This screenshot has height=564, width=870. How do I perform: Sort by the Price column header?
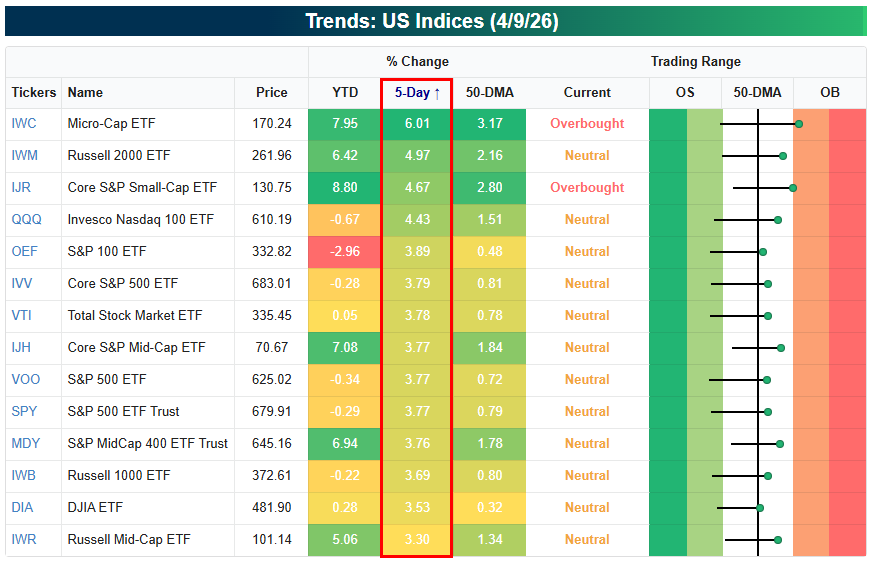pyautogui.click(x=271, y=93)
